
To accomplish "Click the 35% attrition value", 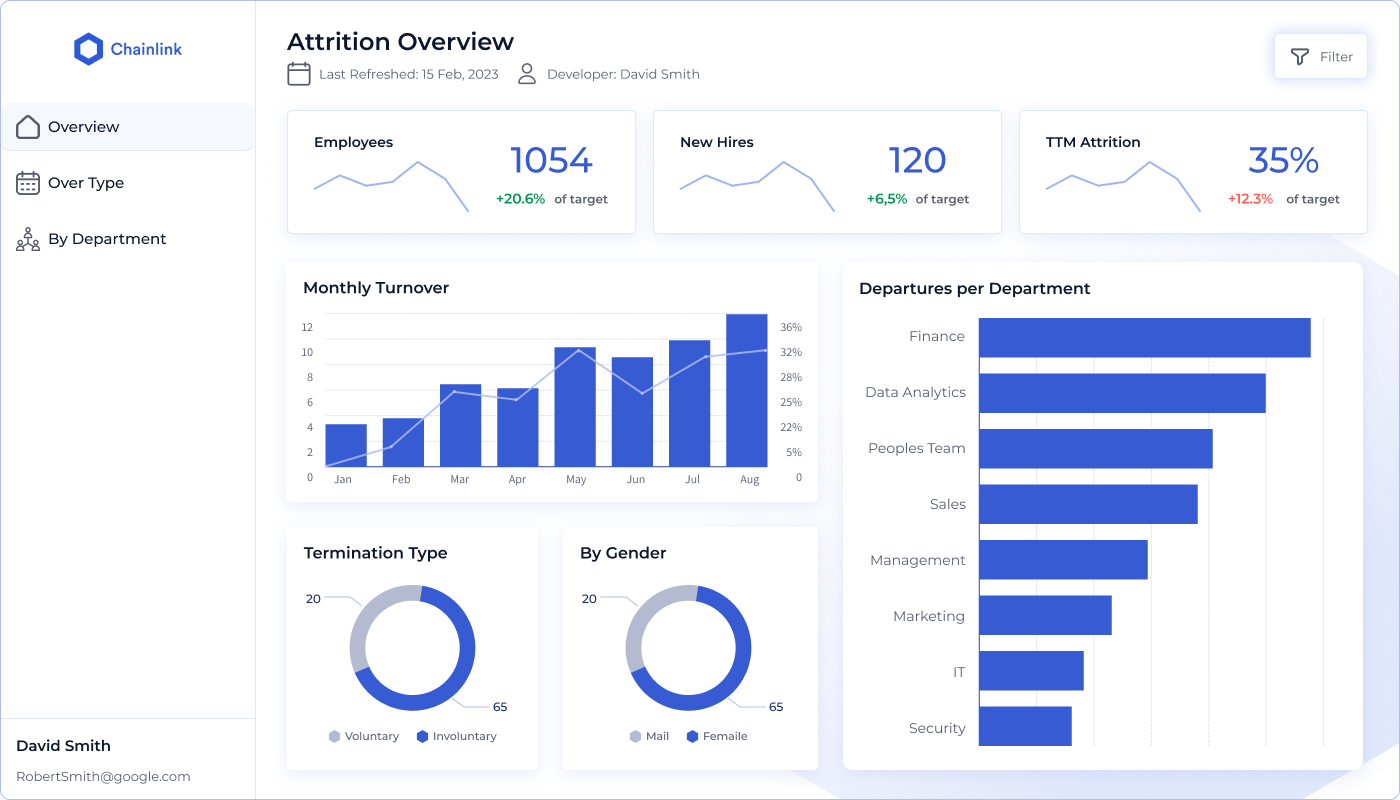I will point(1283,160).
